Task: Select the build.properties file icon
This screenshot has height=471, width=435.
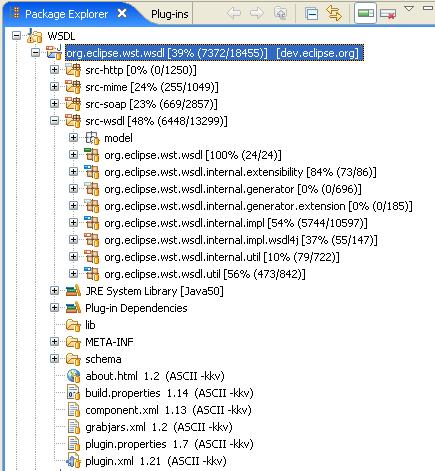Action: 73,393
